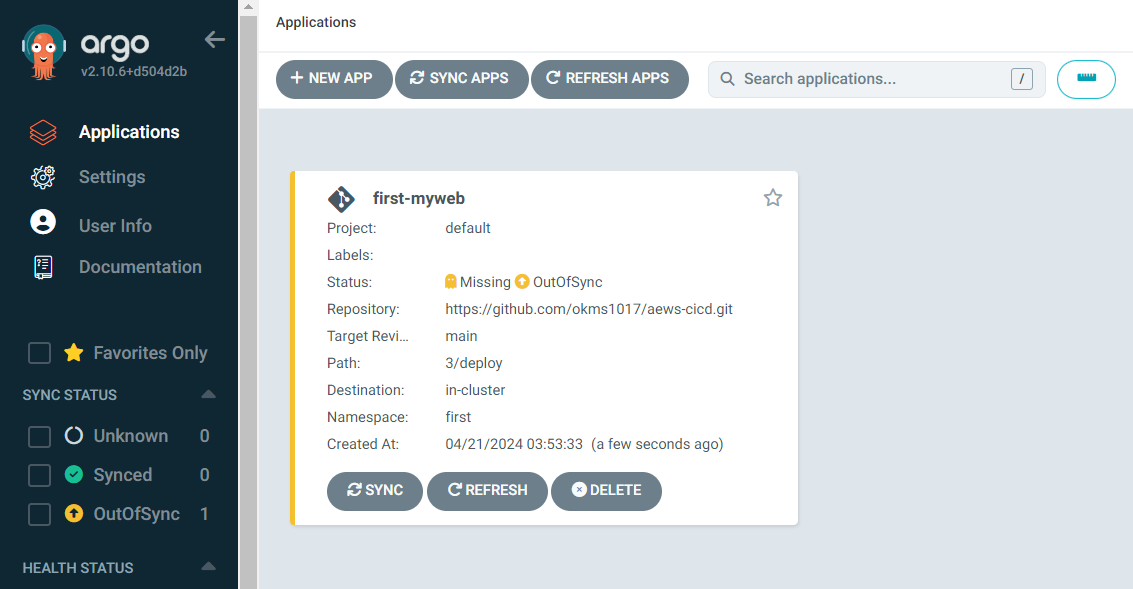1133x589 pixels.
Task: Enable the Favorites Only checkbox
Action: tap(39, 353)
